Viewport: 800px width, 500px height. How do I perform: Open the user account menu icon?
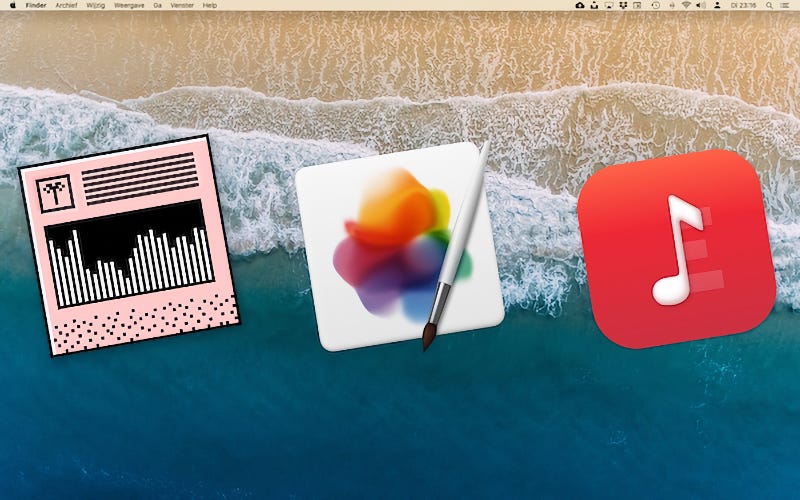[717, 5]
